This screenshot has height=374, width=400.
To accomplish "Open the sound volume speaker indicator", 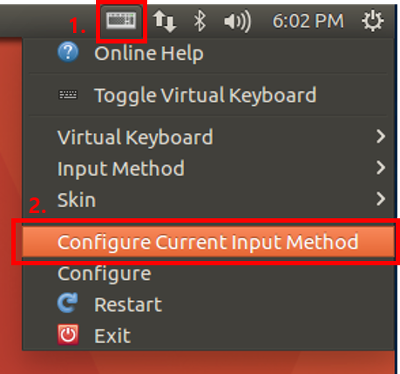I will (x=237, y=22).
